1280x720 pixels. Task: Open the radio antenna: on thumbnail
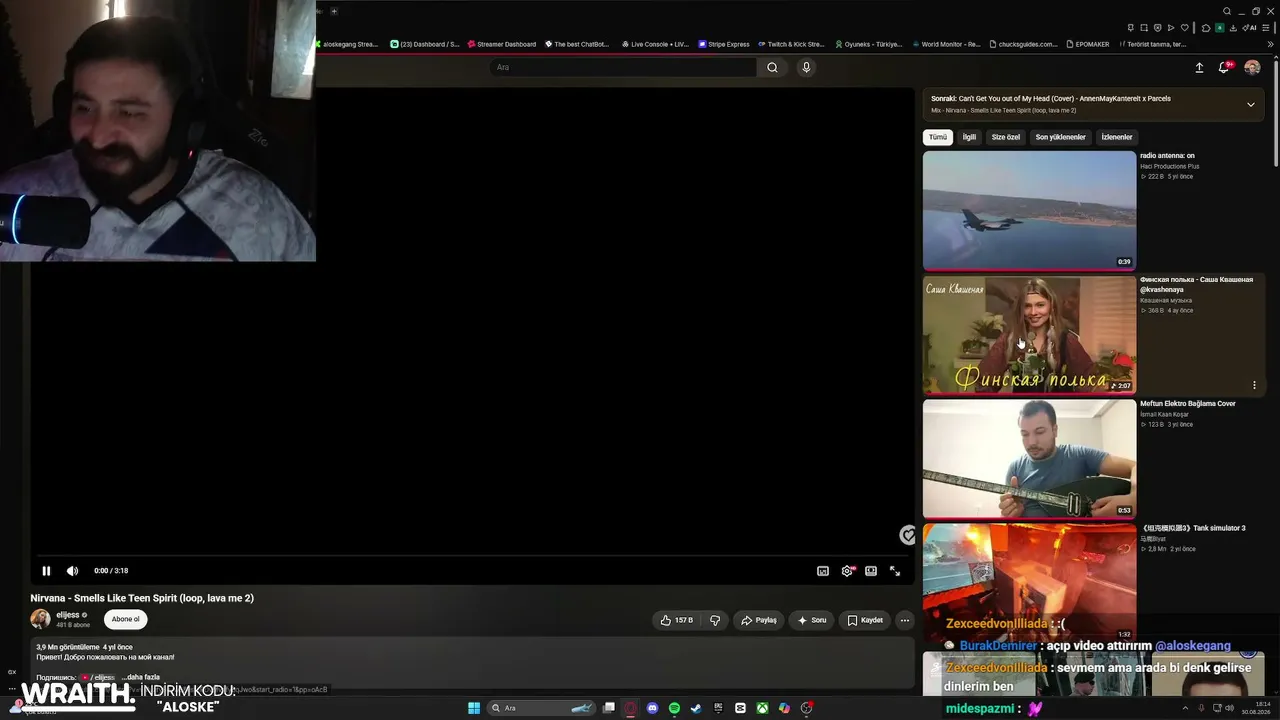tap(1029, 210)
